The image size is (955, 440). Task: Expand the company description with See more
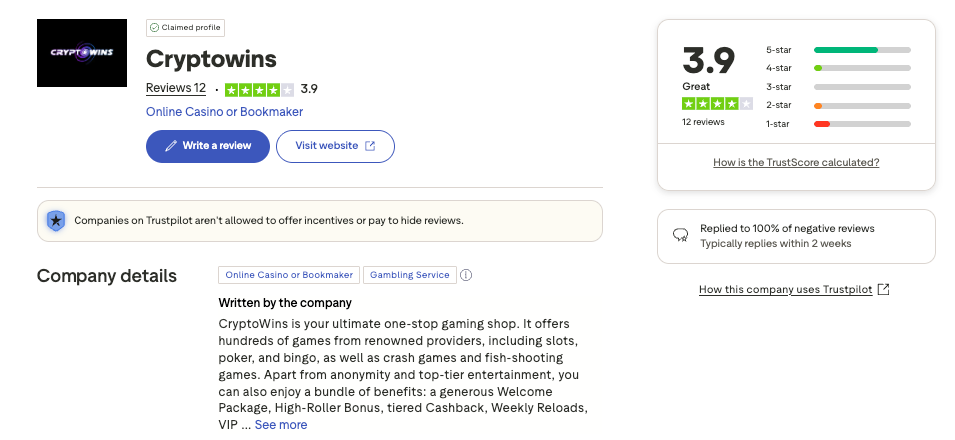pos(281,425)
